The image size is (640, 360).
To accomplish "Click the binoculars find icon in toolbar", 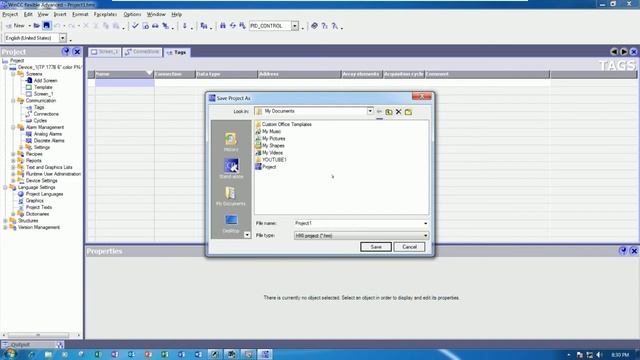I will pos(222,26).
